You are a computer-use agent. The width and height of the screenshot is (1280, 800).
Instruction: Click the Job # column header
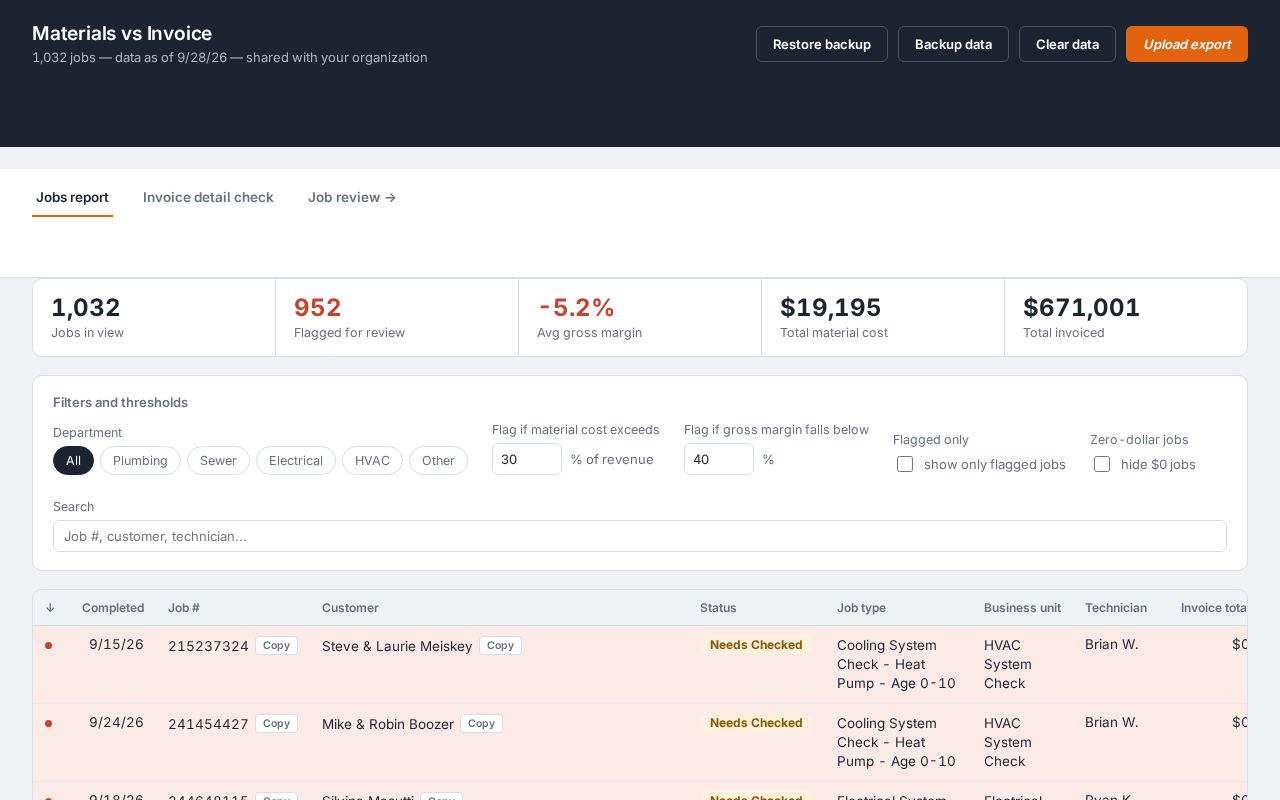tap(184, 608)
